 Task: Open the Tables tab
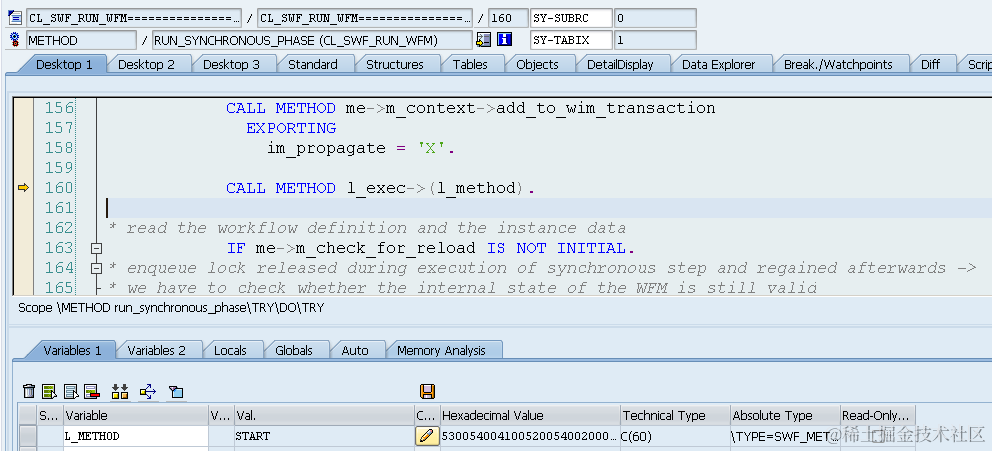point(470,64)
